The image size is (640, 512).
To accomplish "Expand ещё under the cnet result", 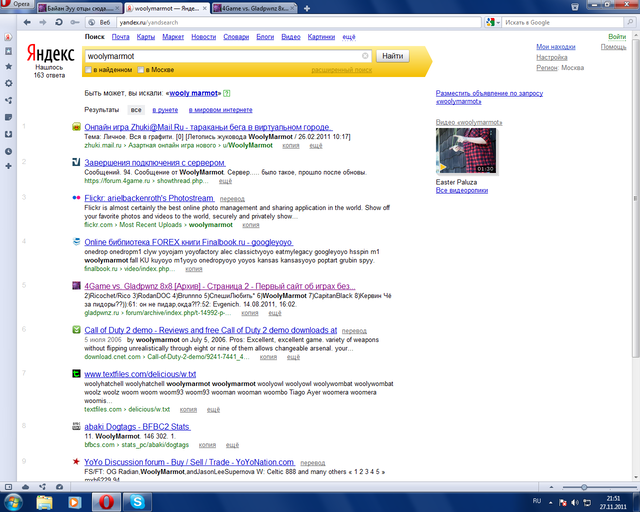I will coord(293,357).
